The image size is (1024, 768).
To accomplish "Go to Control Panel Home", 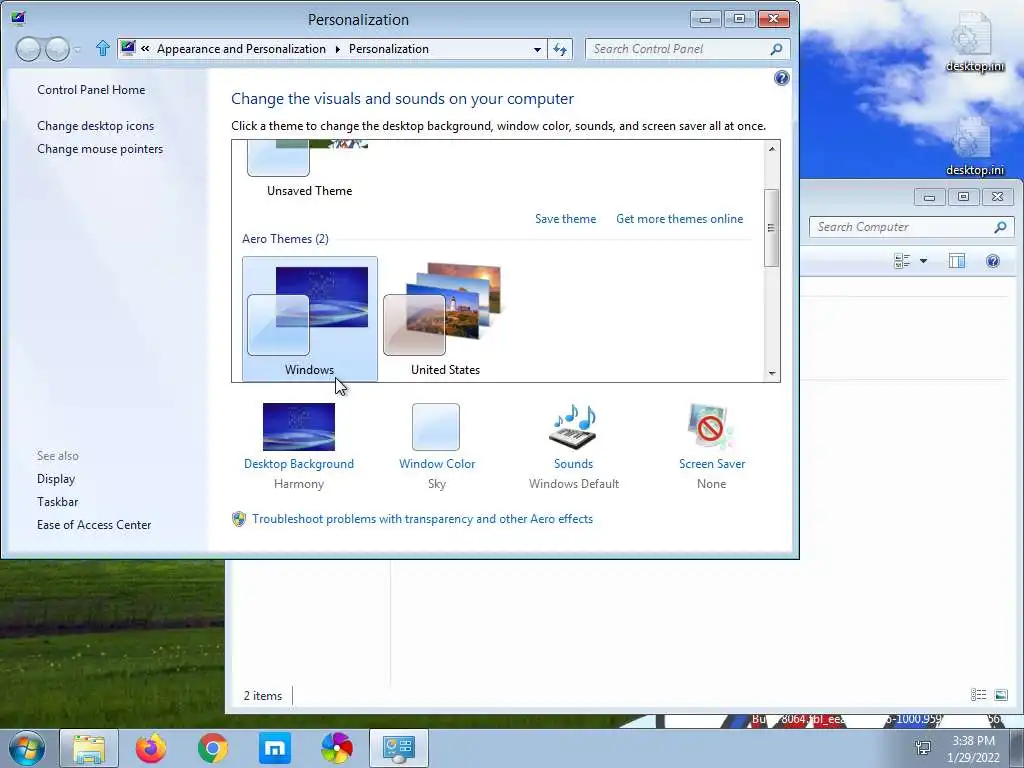I will (x=91, y=89).
